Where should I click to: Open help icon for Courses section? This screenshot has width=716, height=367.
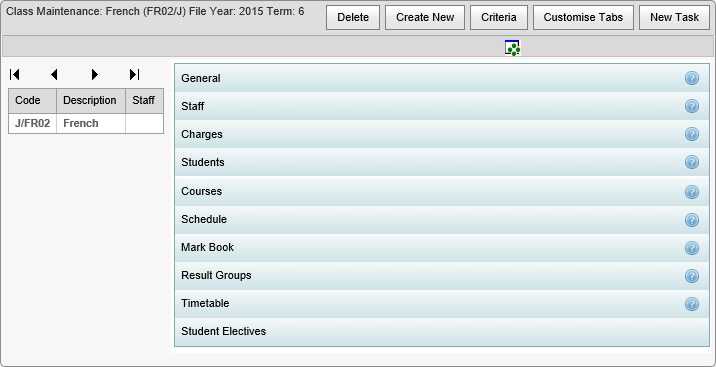[x=692, y=192]
